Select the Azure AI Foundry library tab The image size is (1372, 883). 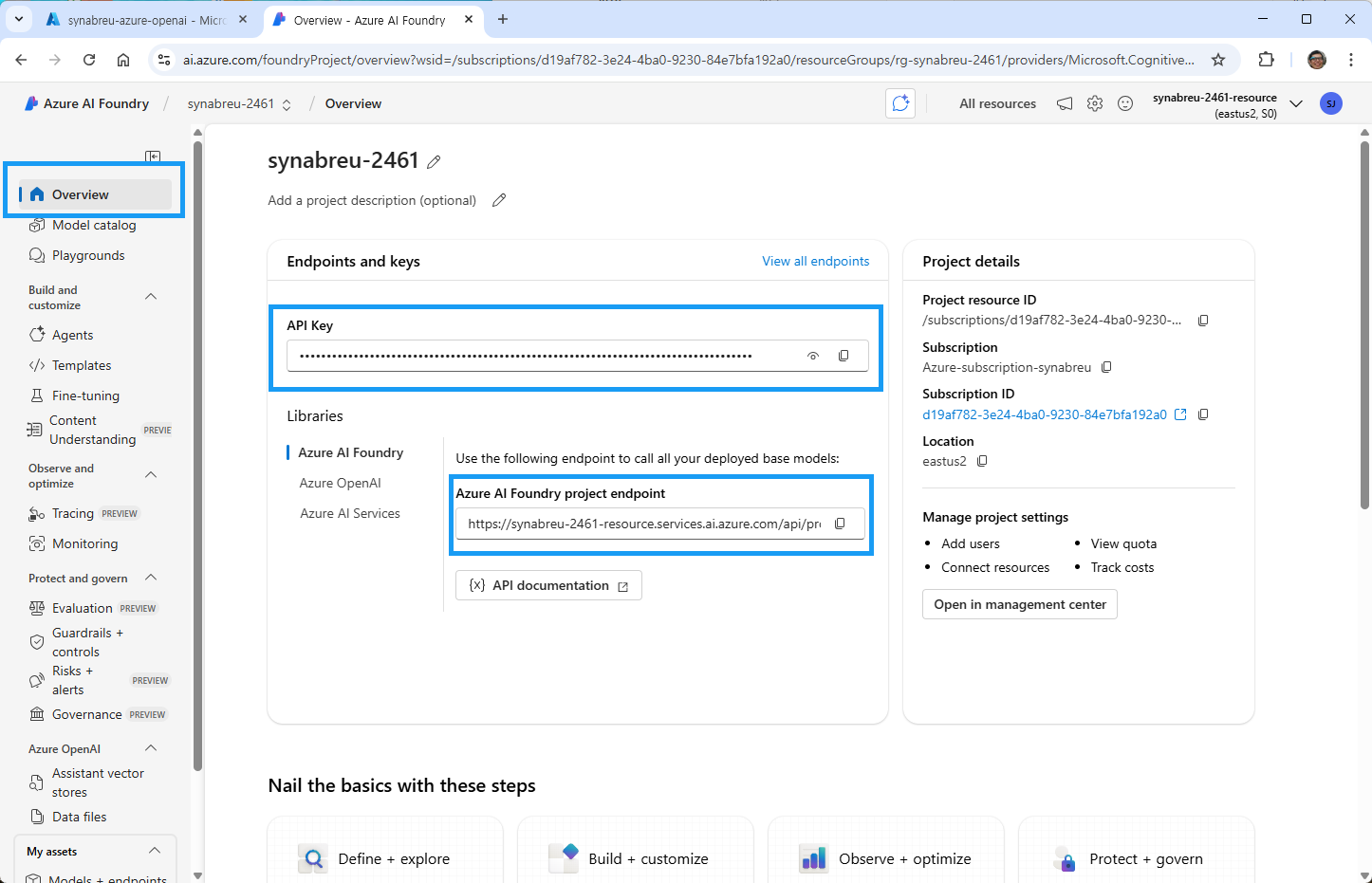pyautogui.click(x=351, y=452)
